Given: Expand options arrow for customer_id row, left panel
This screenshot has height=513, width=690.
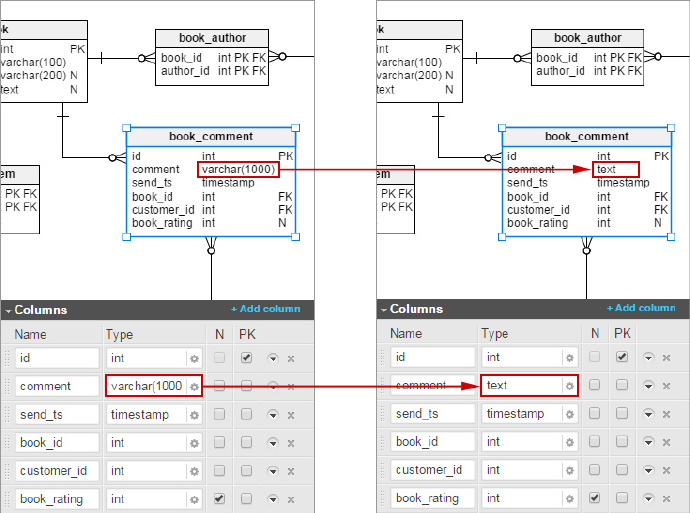Looking at the screenshot, I should click(273, 471).
